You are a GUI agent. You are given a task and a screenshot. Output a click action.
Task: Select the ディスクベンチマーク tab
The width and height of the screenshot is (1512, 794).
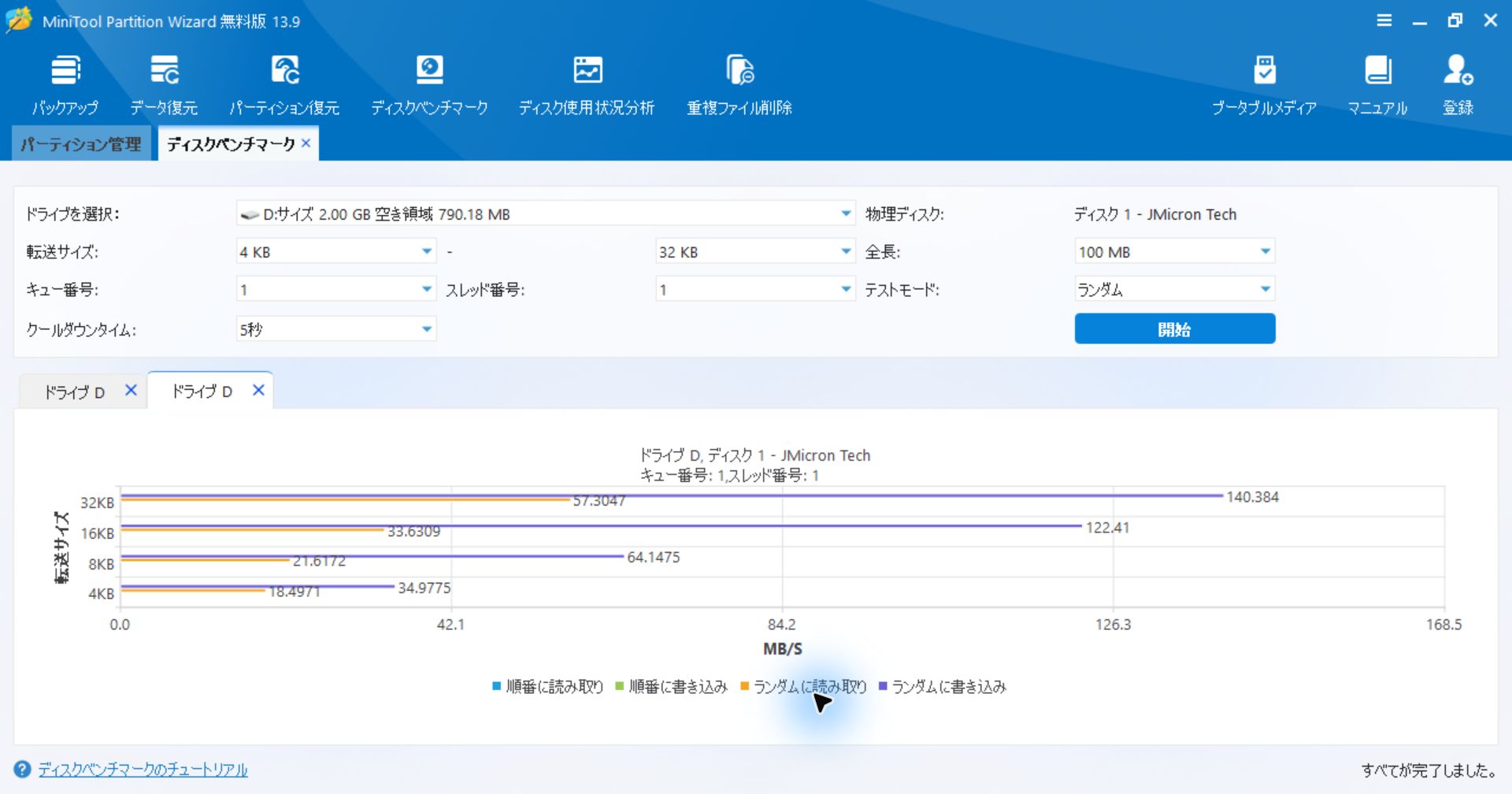[230, 144]
